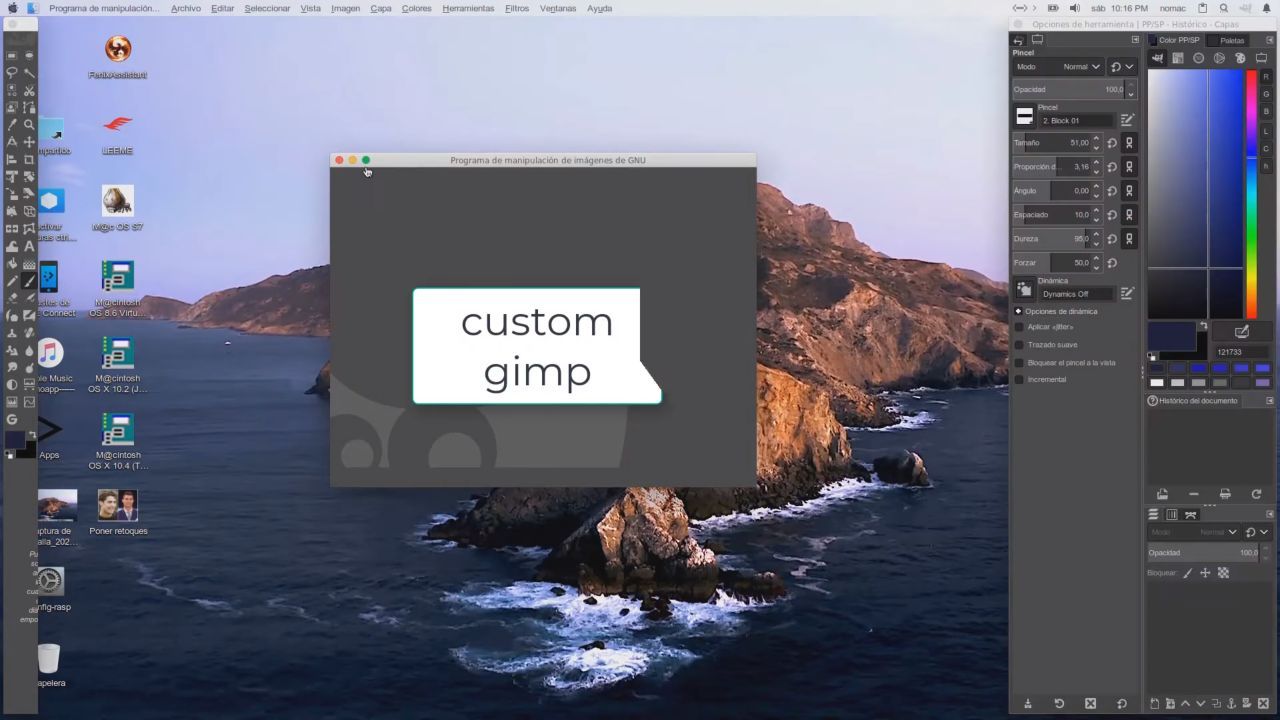Open the Archivo menu
1280x720 pixels.
click(186, 8)
